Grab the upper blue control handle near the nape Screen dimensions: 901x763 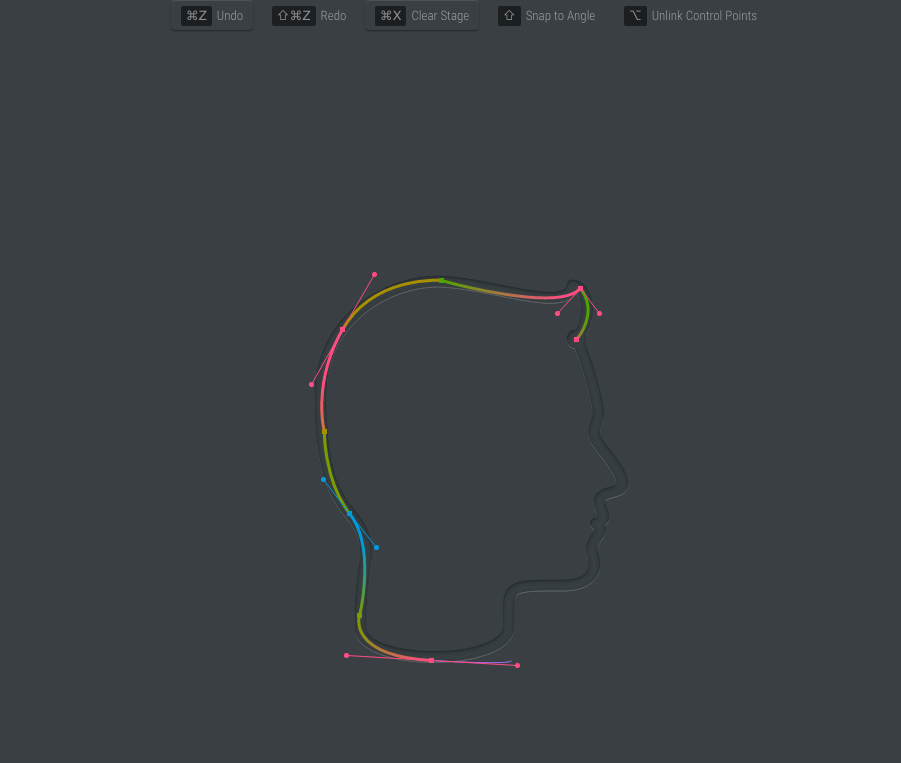pos(324,480)
